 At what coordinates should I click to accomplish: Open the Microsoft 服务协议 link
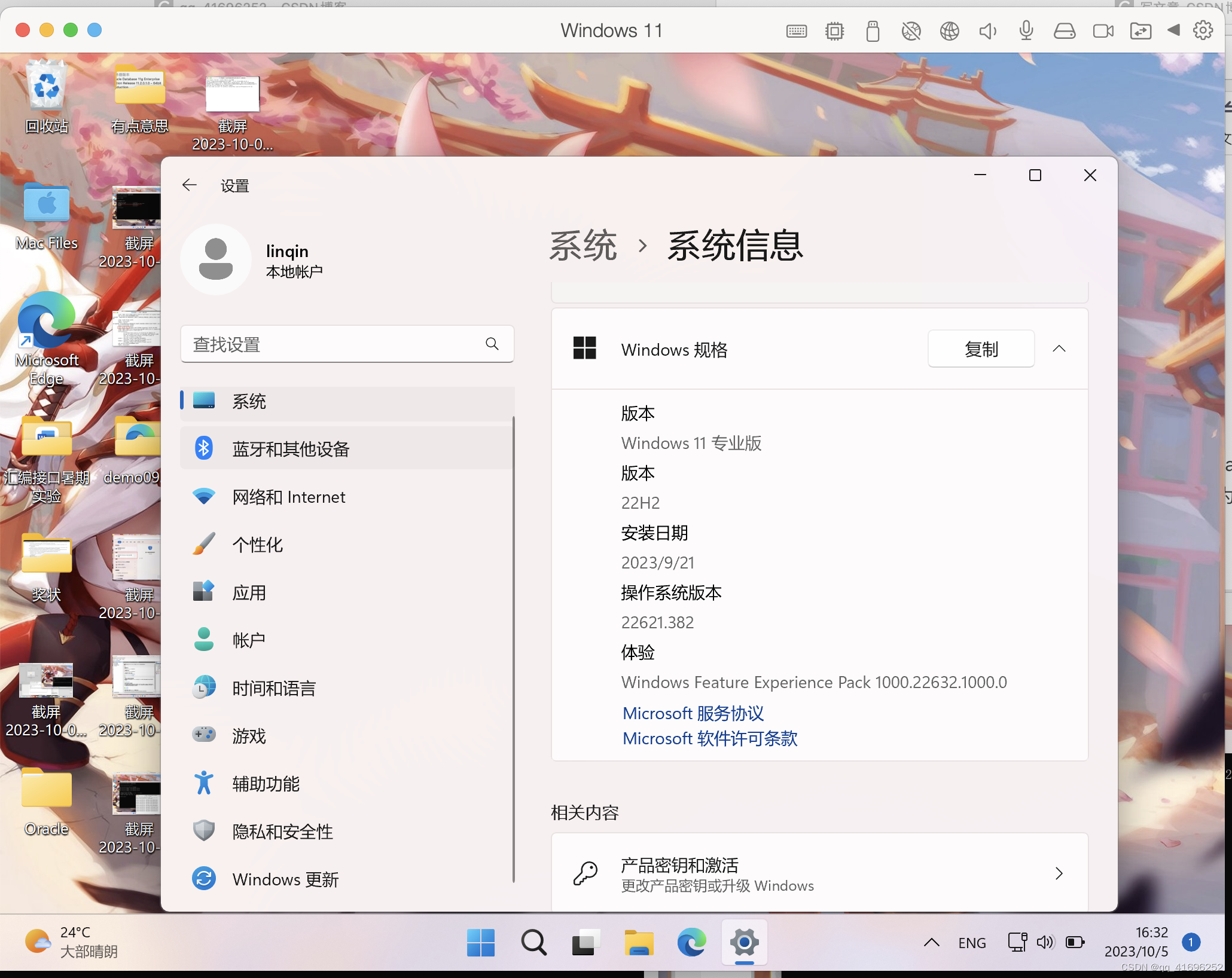click(693, 713)
